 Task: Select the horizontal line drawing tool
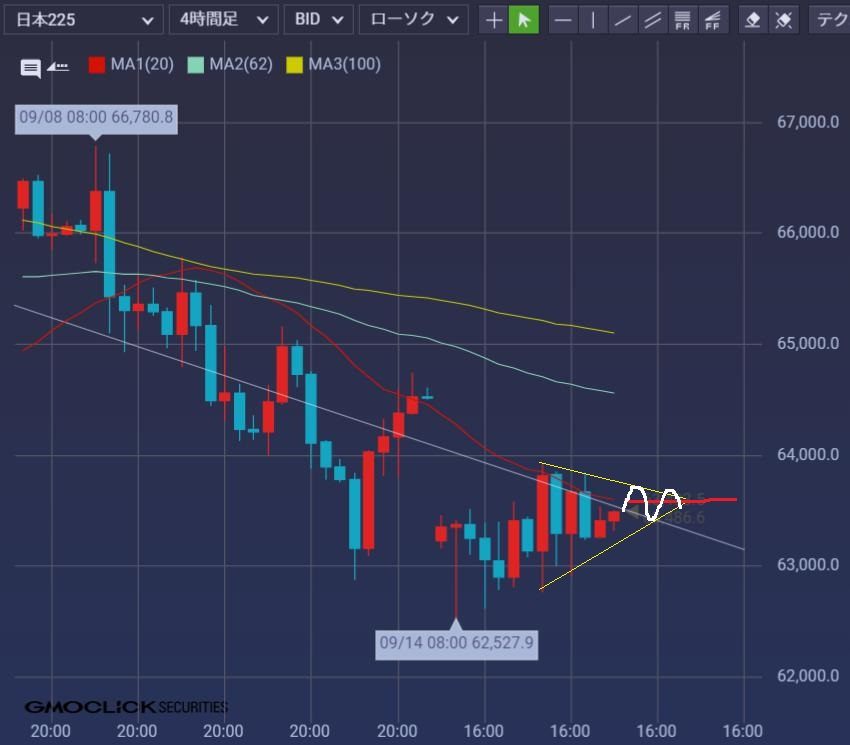pyautogui.click(x=564, y=21)
